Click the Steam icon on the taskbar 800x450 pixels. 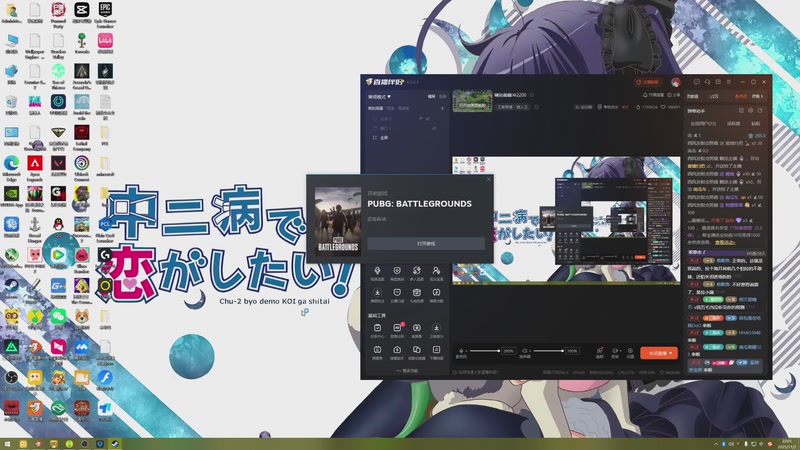click(115, 444)
